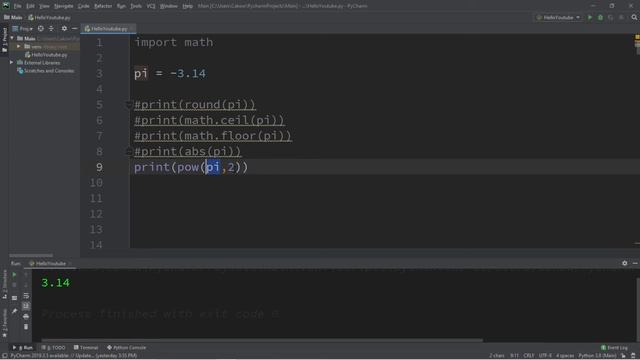Screen dimensions: 640x360
Task: Expand External Libraries node arrow
Action: point(11,62)
